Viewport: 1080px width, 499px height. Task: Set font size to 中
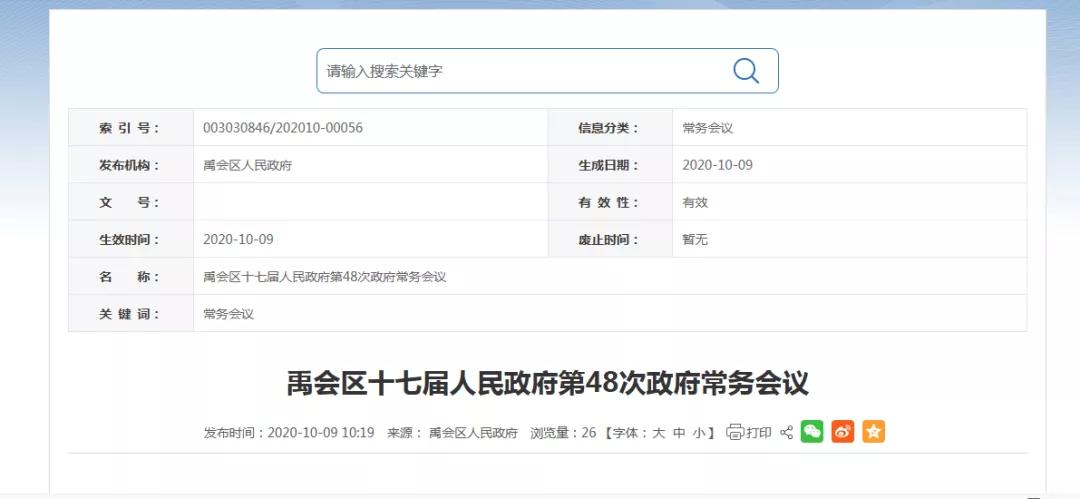pyautogui.click(x=679, y=433)
